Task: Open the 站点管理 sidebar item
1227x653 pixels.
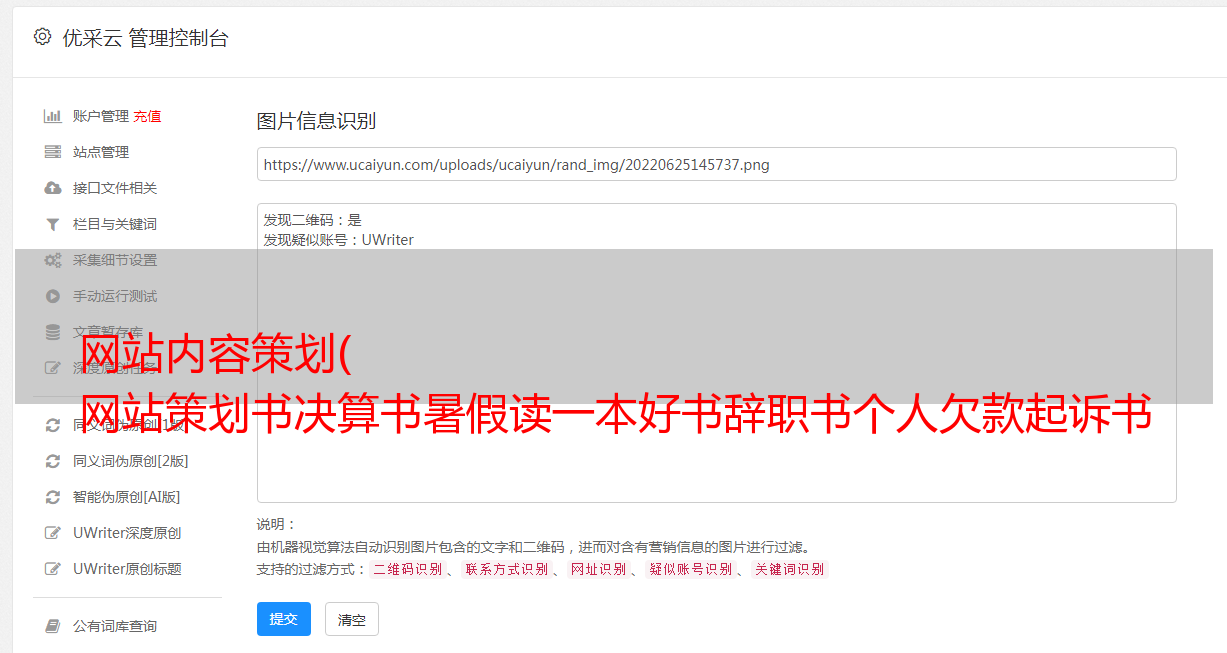Action: click(101, 152)
